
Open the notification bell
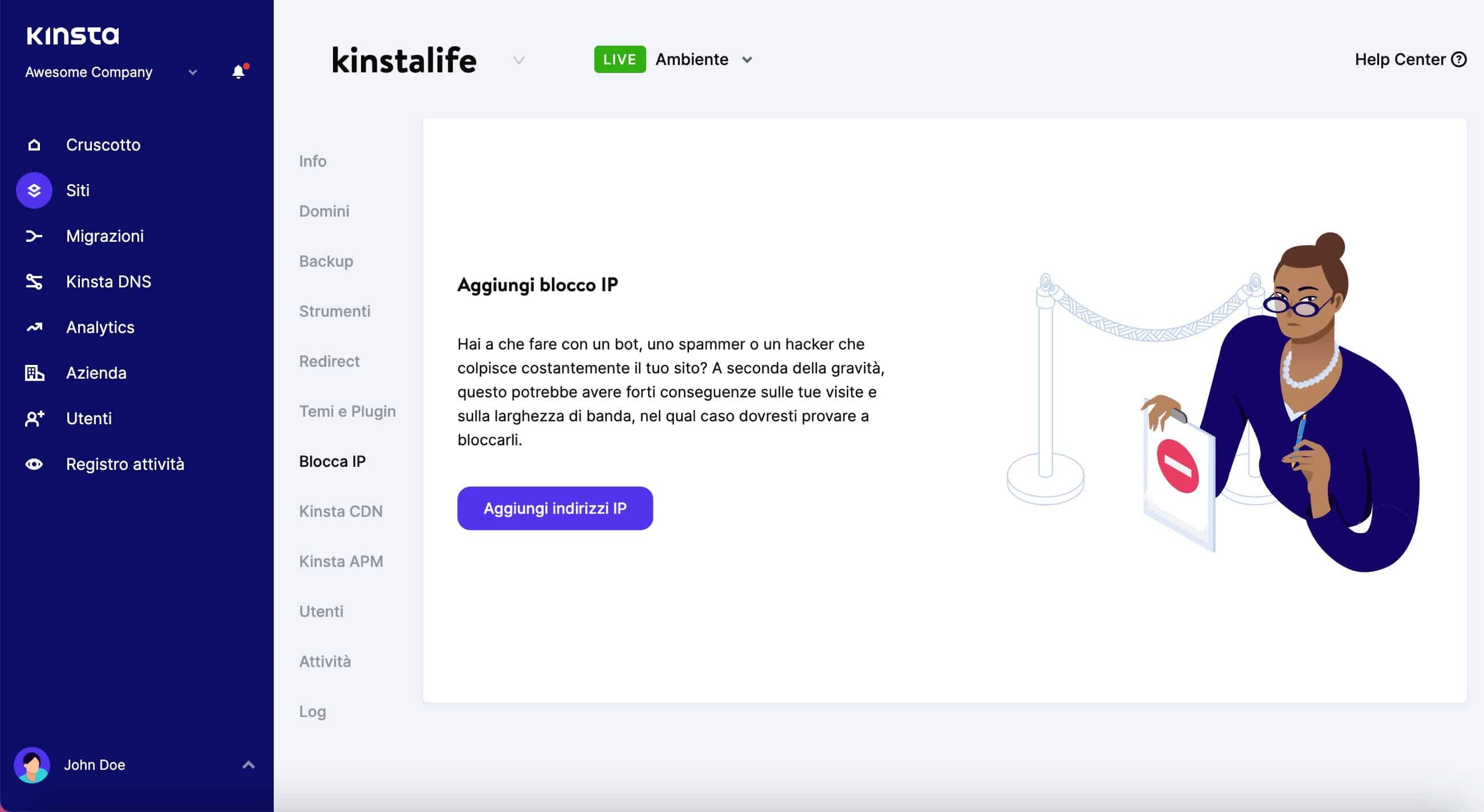tap(238, 71)
